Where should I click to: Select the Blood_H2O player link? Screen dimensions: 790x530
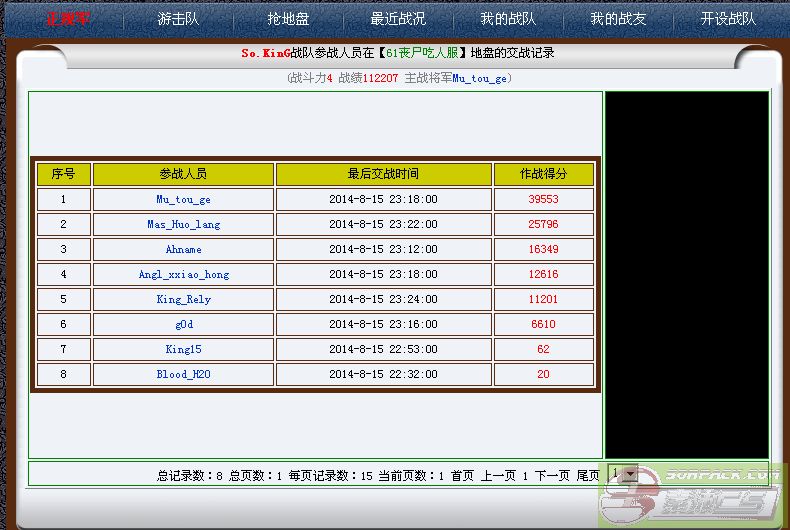click(183, 374)
